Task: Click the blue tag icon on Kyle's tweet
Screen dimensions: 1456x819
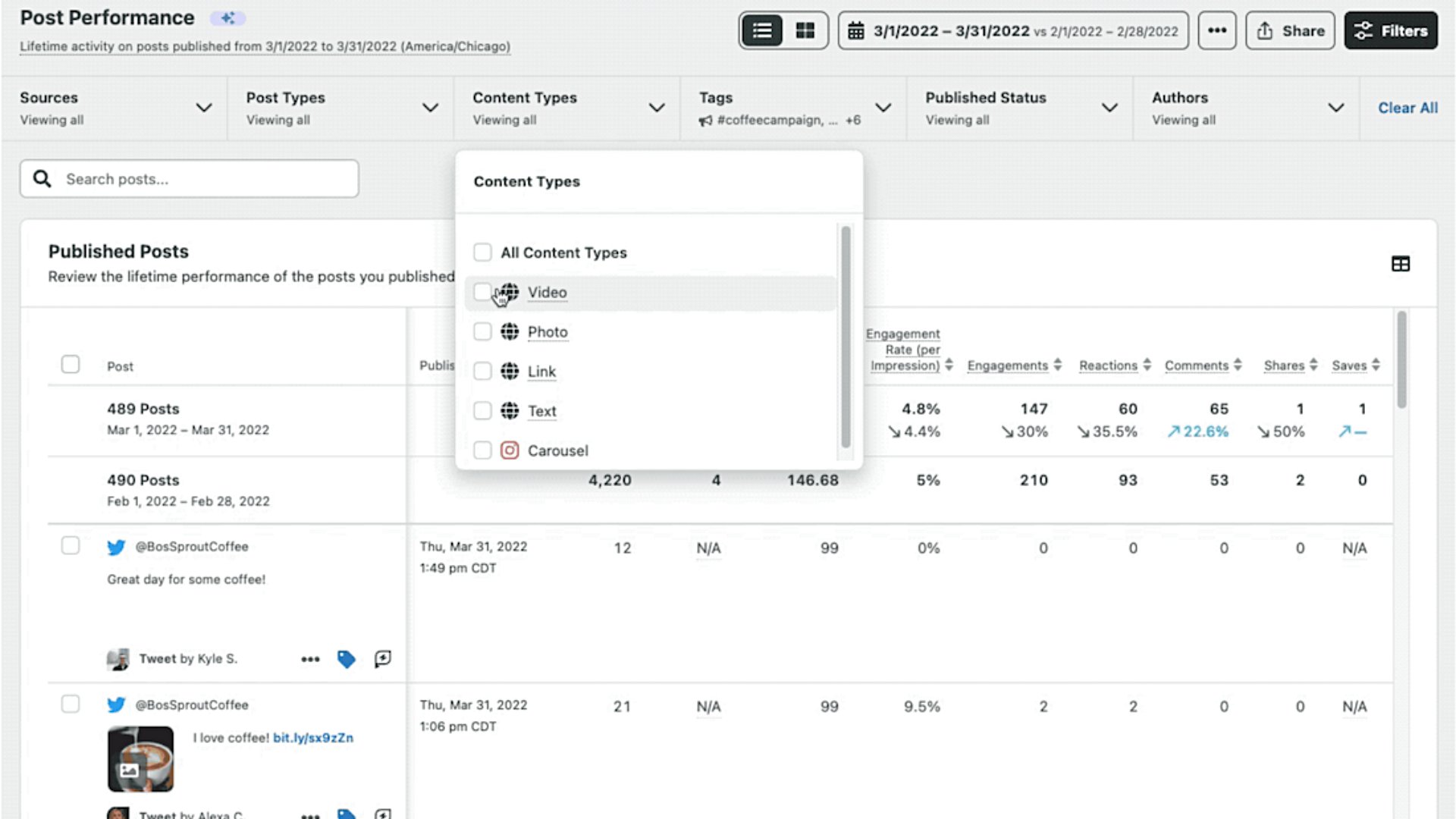Action: point(346,659)
